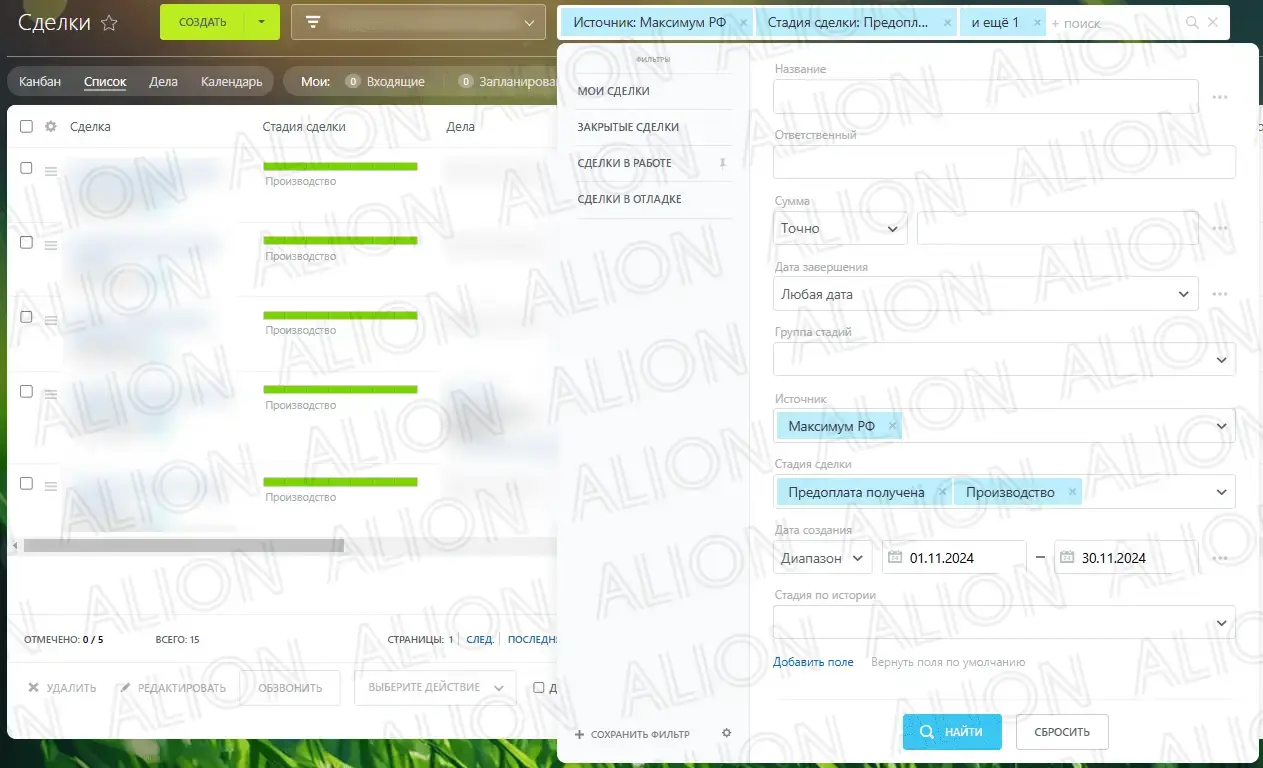Open ellipsis options for Дата завершения field
Screen dimensions: 1263x768
click(x=1219, y=294)
